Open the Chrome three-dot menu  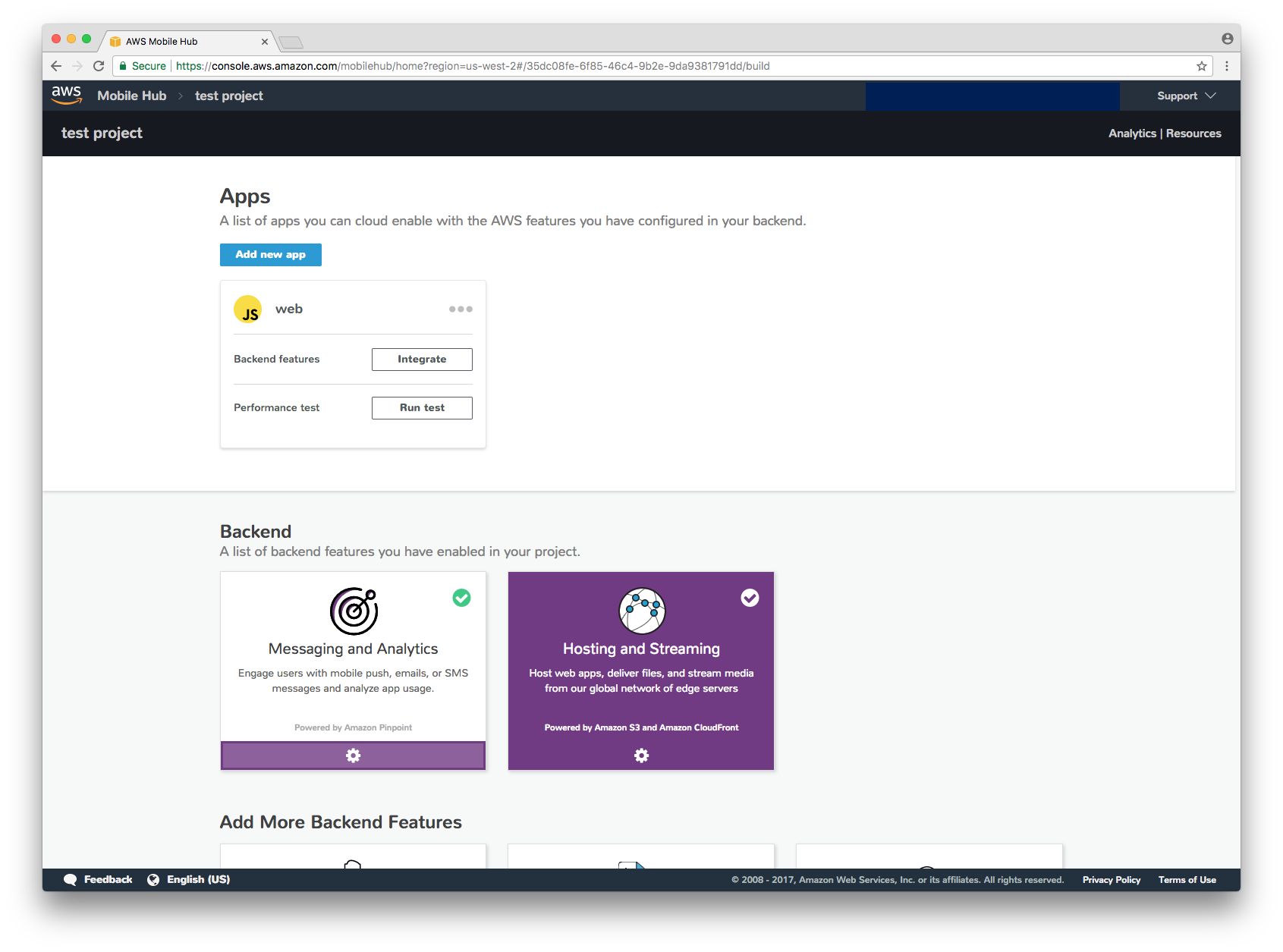1227,66
